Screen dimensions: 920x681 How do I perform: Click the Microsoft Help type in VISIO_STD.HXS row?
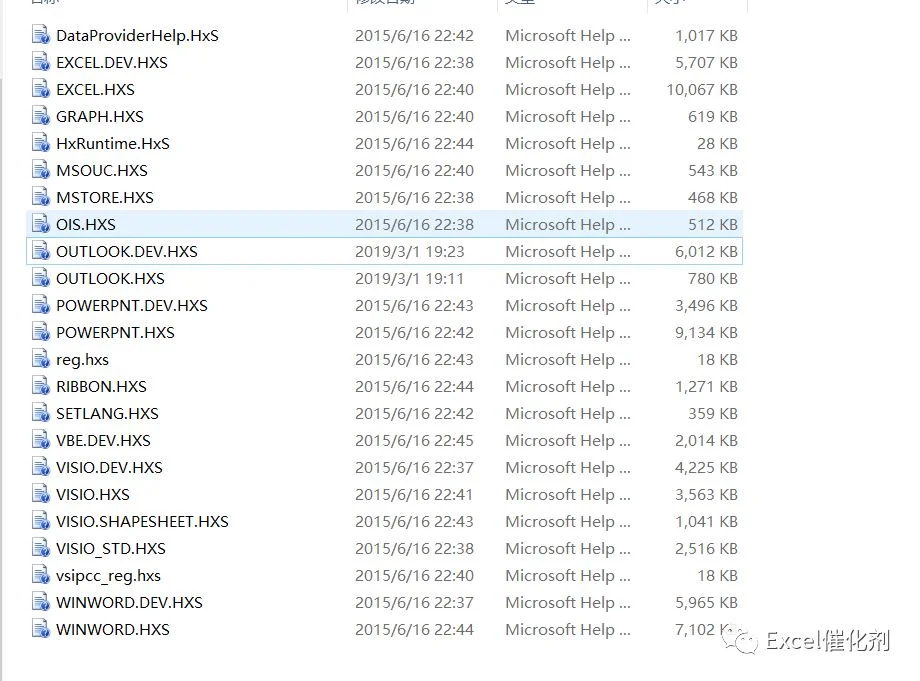coord(568,548)
